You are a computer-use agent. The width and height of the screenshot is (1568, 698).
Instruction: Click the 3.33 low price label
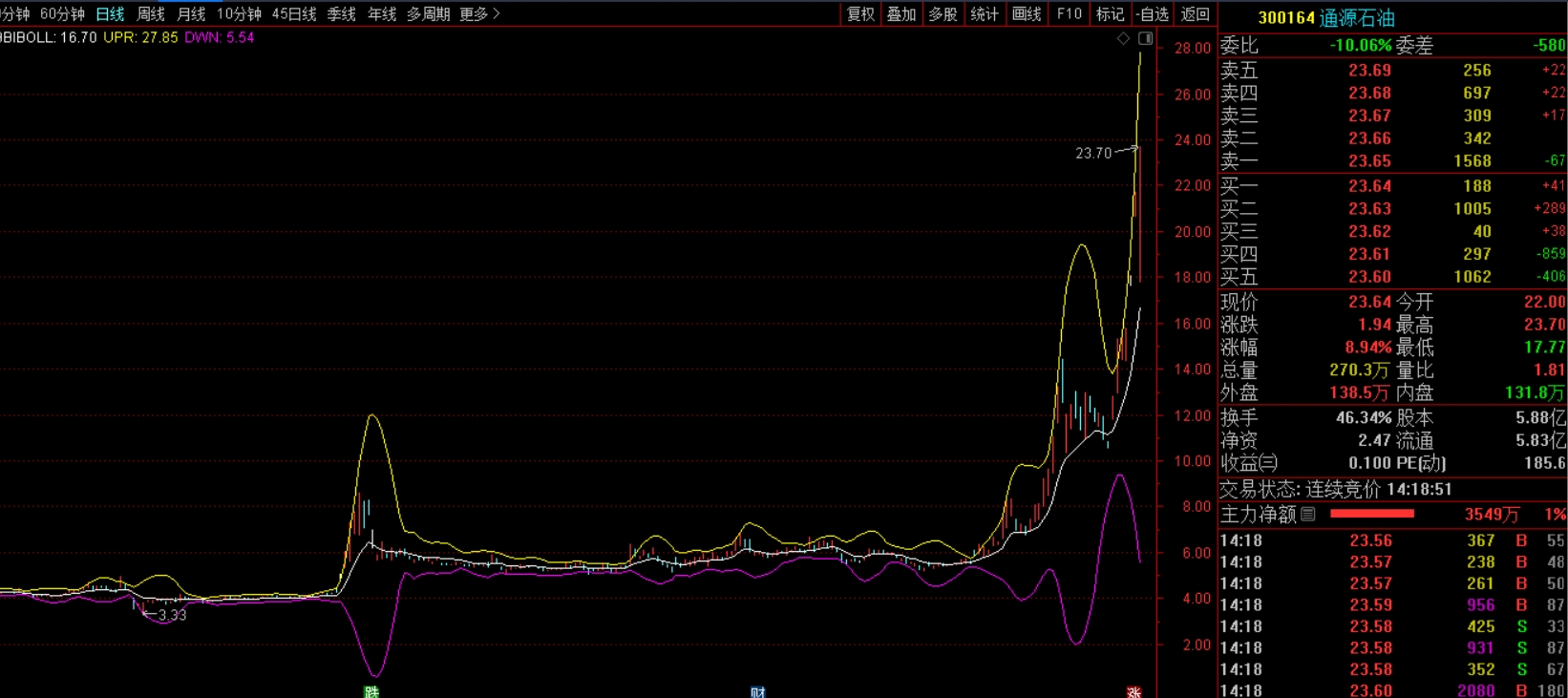click(x=172, y=615)
